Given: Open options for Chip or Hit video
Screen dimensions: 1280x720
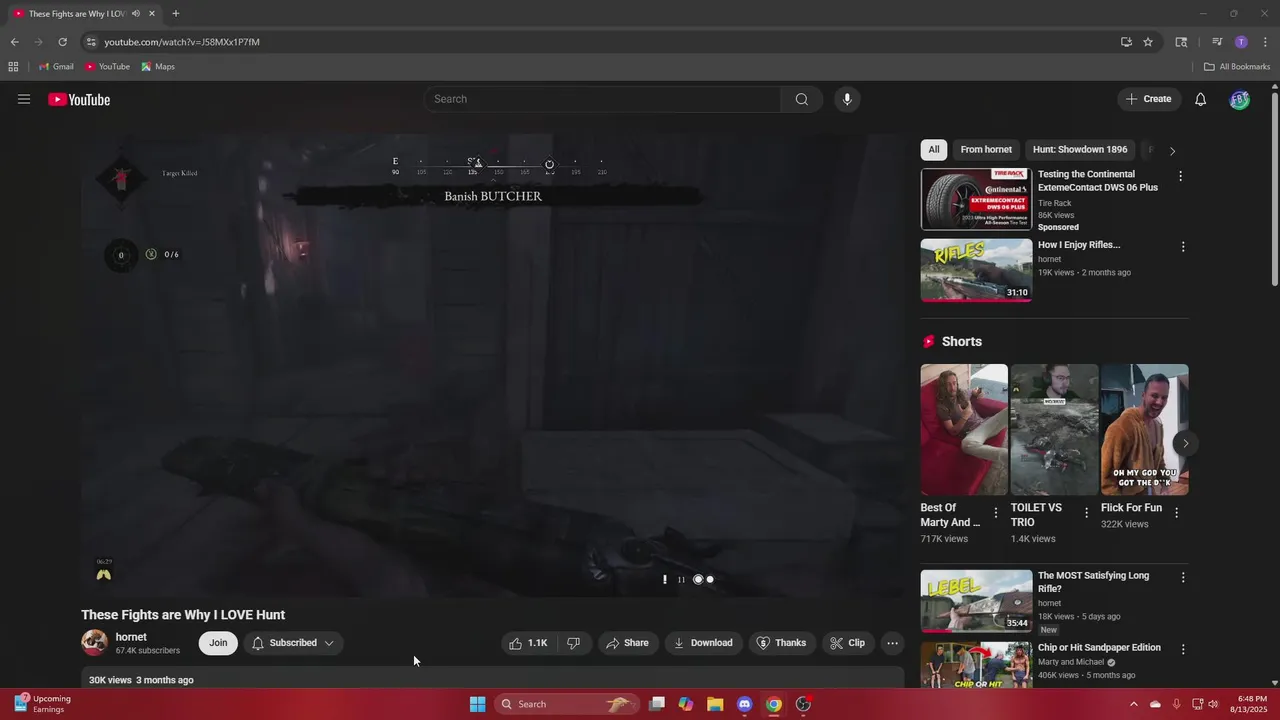Looking at the screenshot, I should point(1183,649).
